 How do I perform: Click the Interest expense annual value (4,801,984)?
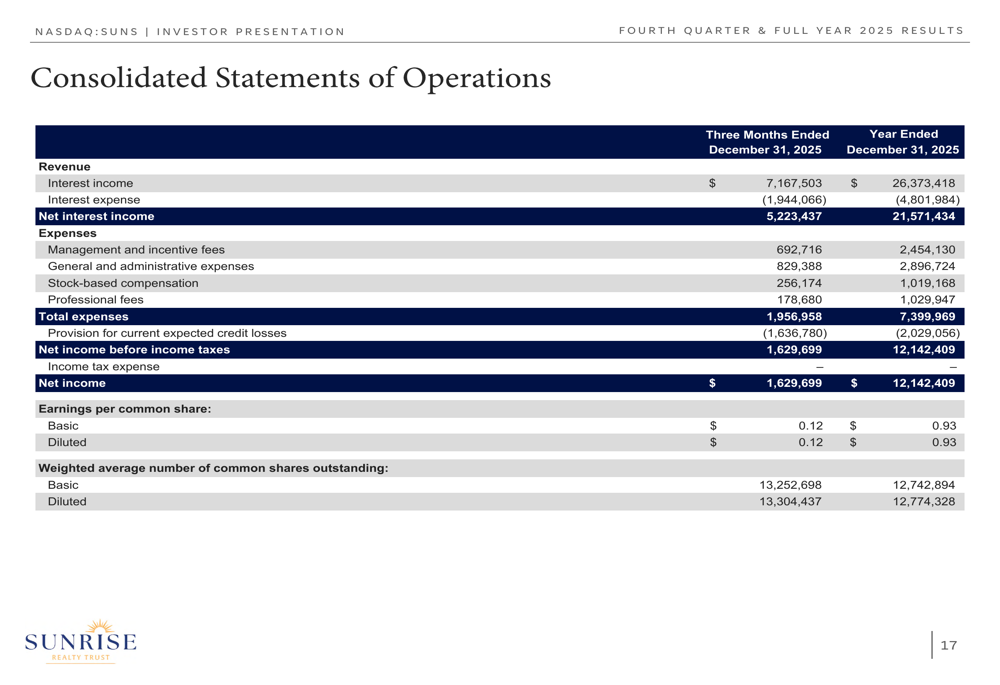tap(927, 200)
